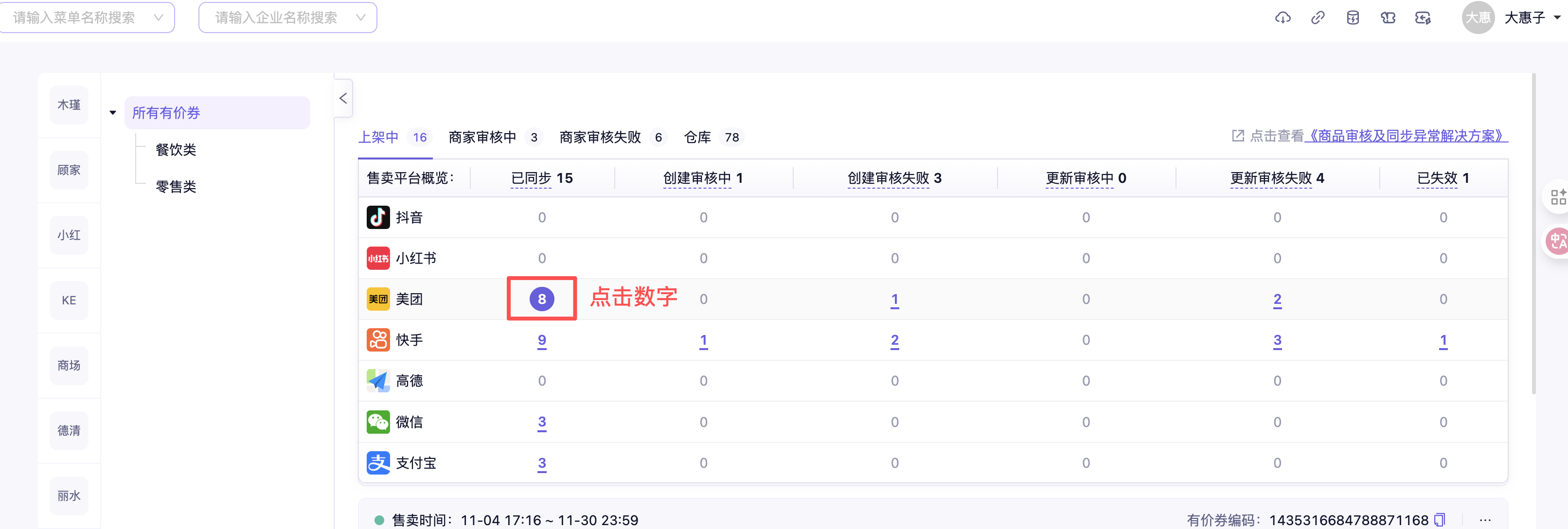Click the Meituan synced count 8

pos(541,299)
